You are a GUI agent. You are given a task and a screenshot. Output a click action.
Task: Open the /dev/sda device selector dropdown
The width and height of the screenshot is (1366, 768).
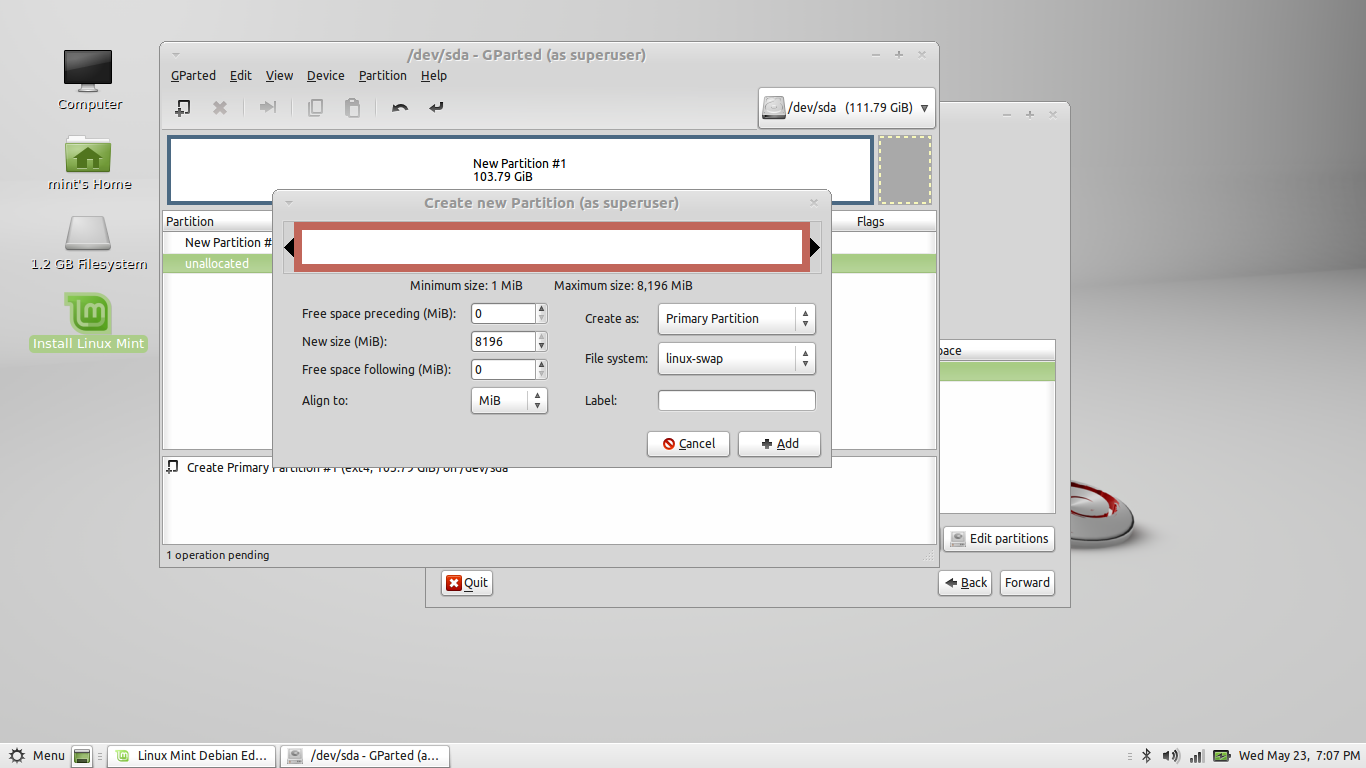click(x=847, y=108)
